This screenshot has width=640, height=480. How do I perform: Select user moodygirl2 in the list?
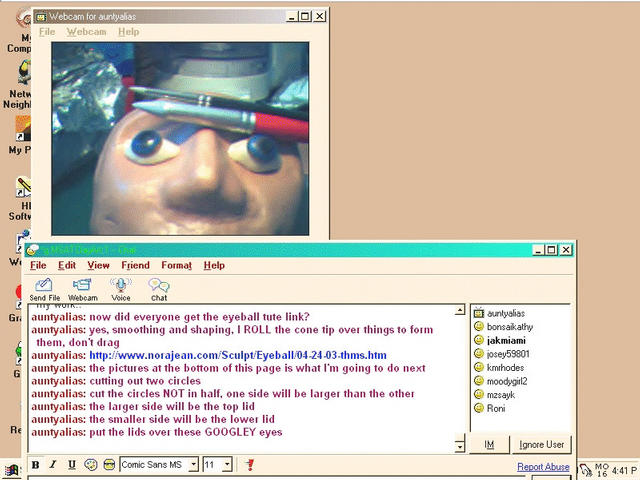tap(507, 381)
